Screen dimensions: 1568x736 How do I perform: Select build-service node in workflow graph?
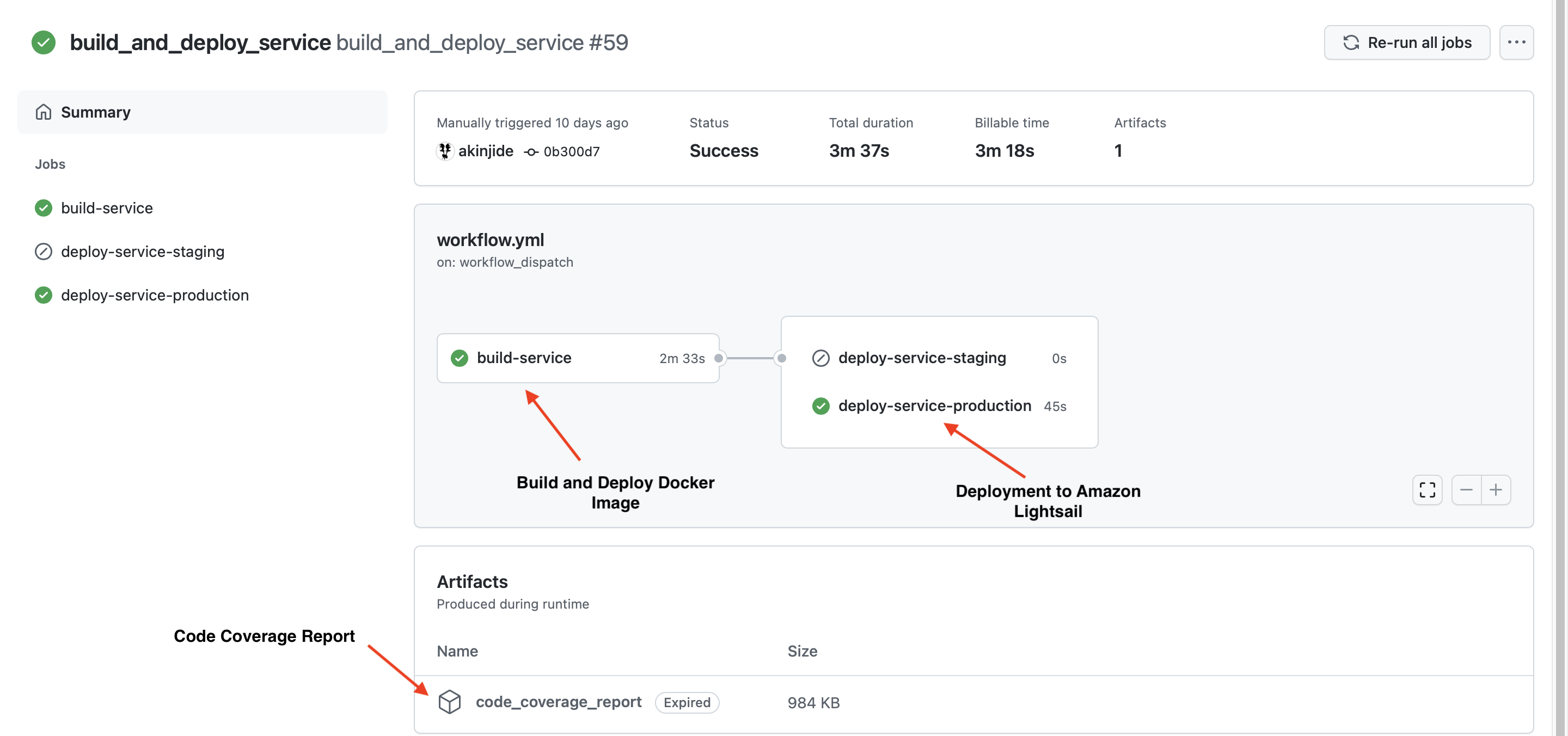coord(578,358)
